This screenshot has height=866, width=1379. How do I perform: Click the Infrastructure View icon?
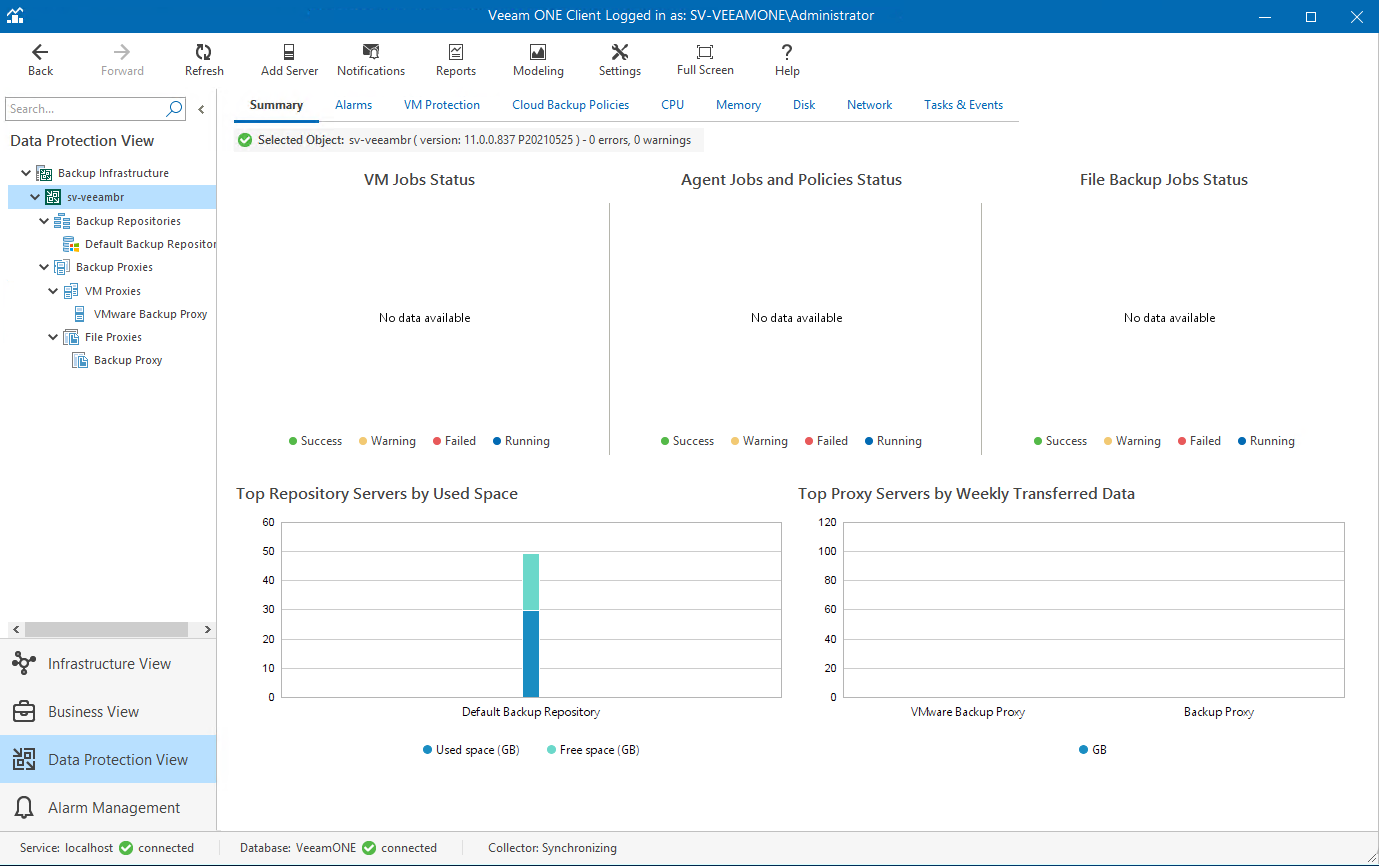pyautogui.click(x=24, y=663)
